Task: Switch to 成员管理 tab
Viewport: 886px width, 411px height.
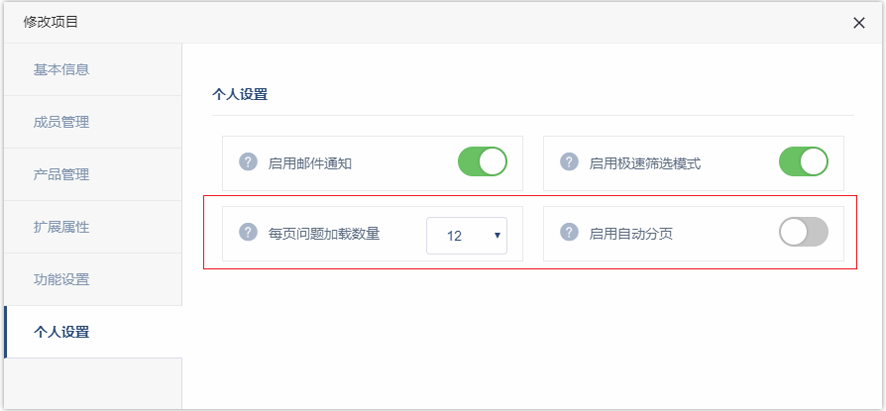Action: click(62, 122)
